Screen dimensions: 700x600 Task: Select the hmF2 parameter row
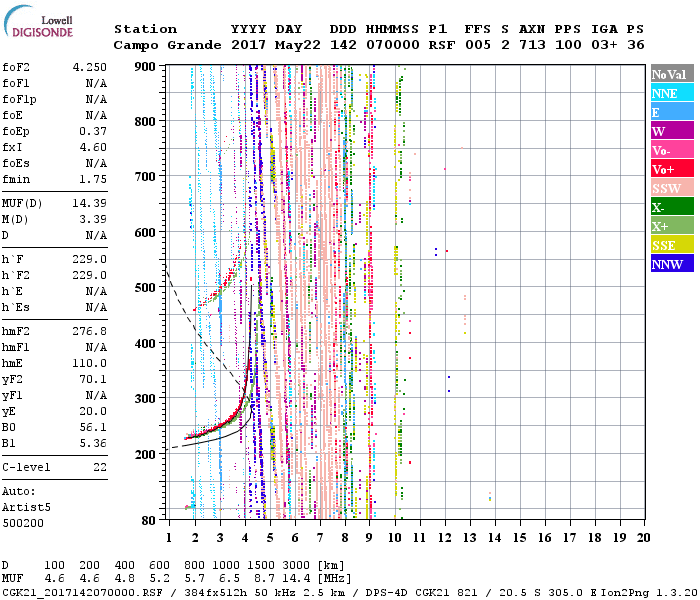tap(55, 331)
